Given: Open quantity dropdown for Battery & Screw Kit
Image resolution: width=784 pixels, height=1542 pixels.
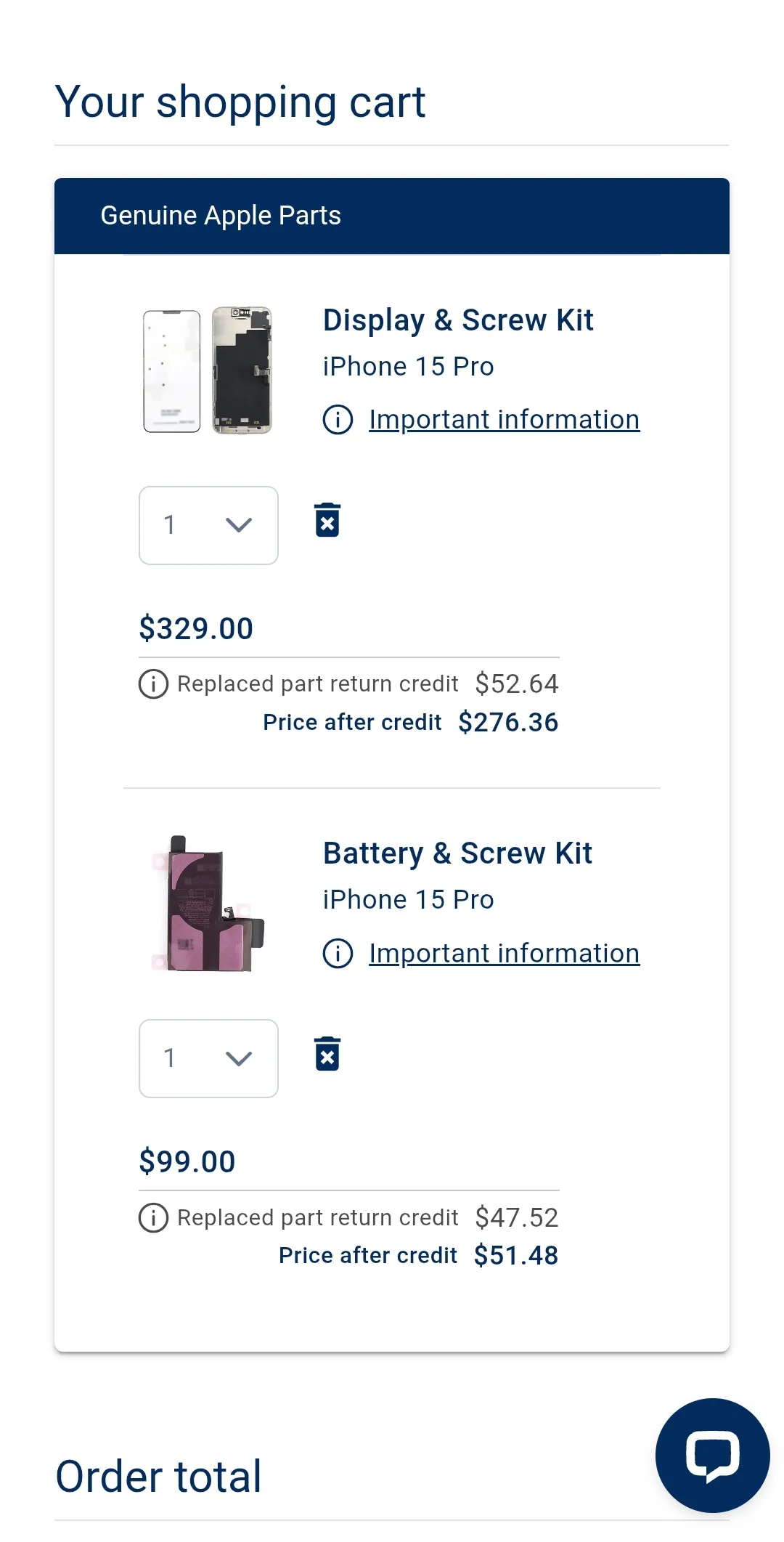Looking at the screenshot, I should (208, 1058).
